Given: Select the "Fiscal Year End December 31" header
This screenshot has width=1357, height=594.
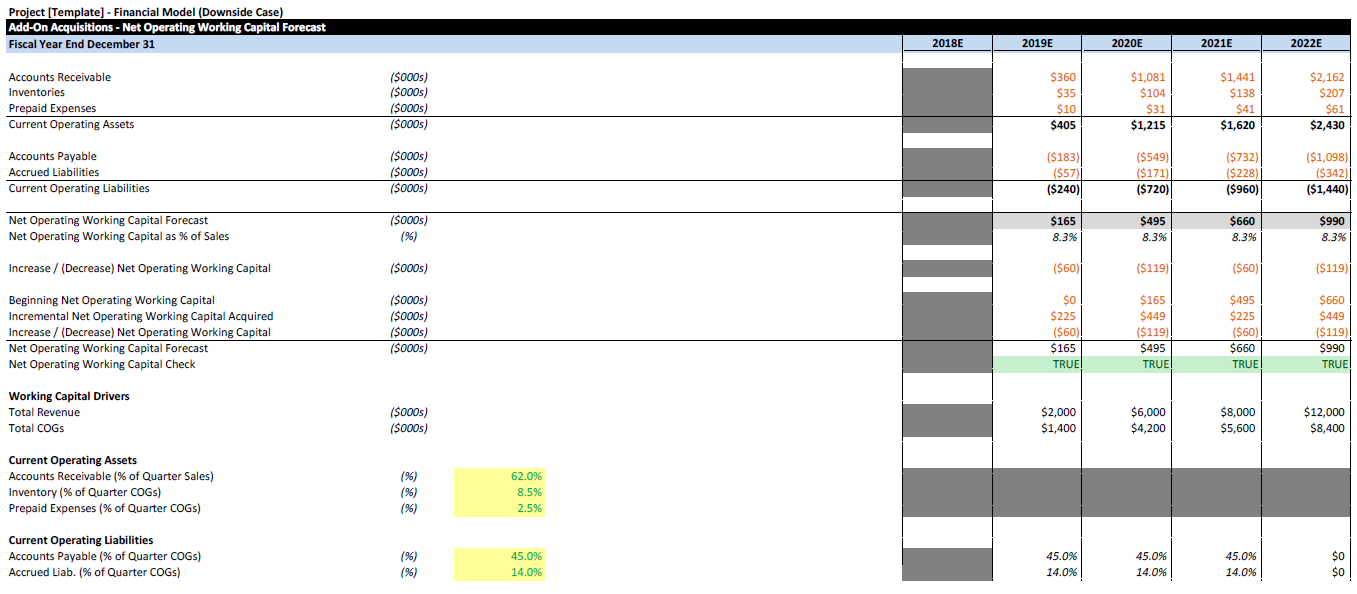Looking at the screenshot, I should click(81, 44).
